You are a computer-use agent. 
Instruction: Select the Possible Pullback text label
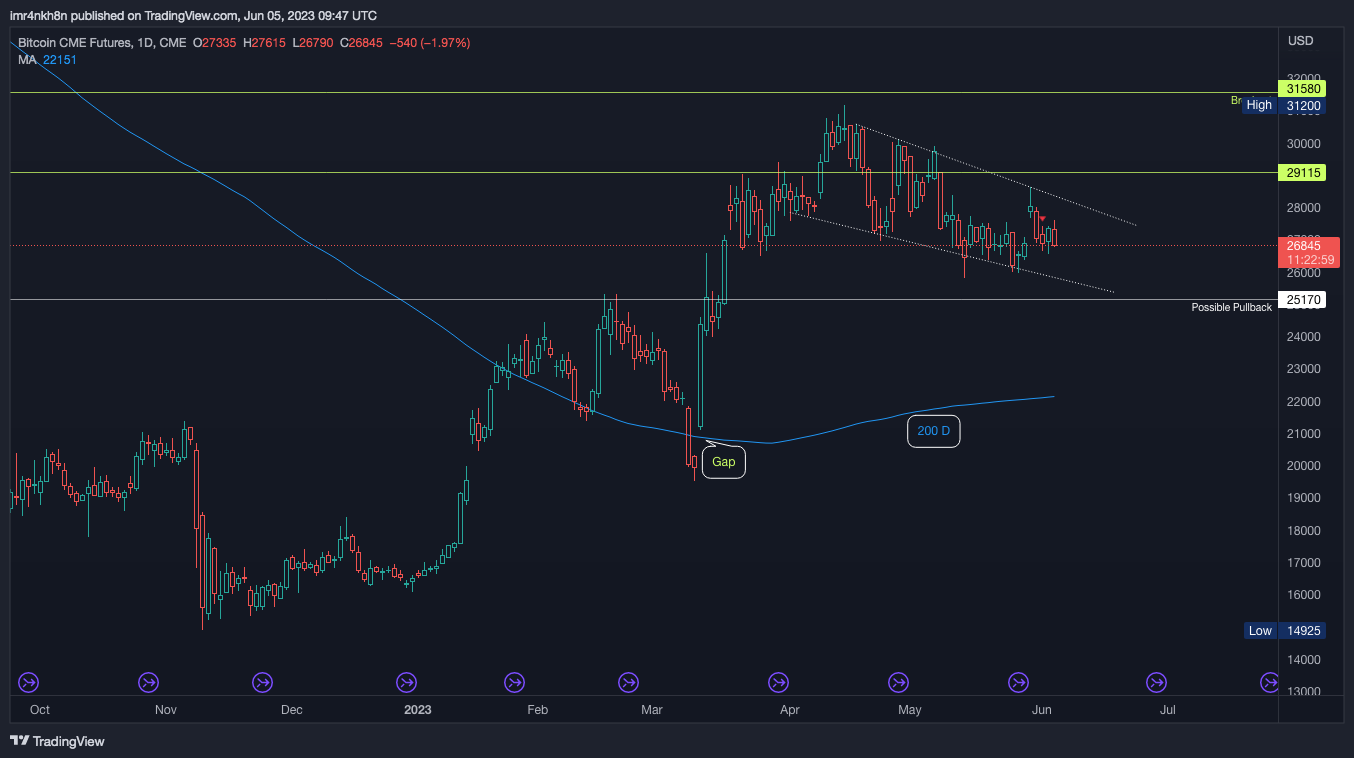1231,307
